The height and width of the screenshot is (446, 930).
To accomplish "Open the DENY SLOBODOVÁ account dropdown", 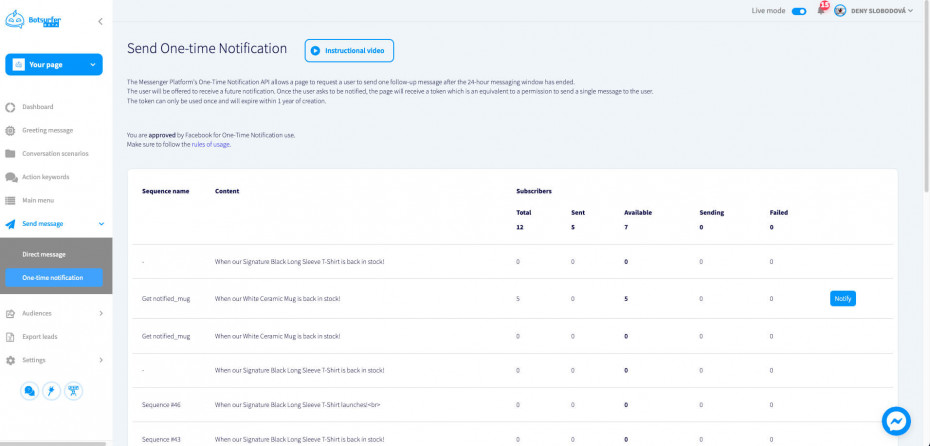I will [x=882, y=11].
